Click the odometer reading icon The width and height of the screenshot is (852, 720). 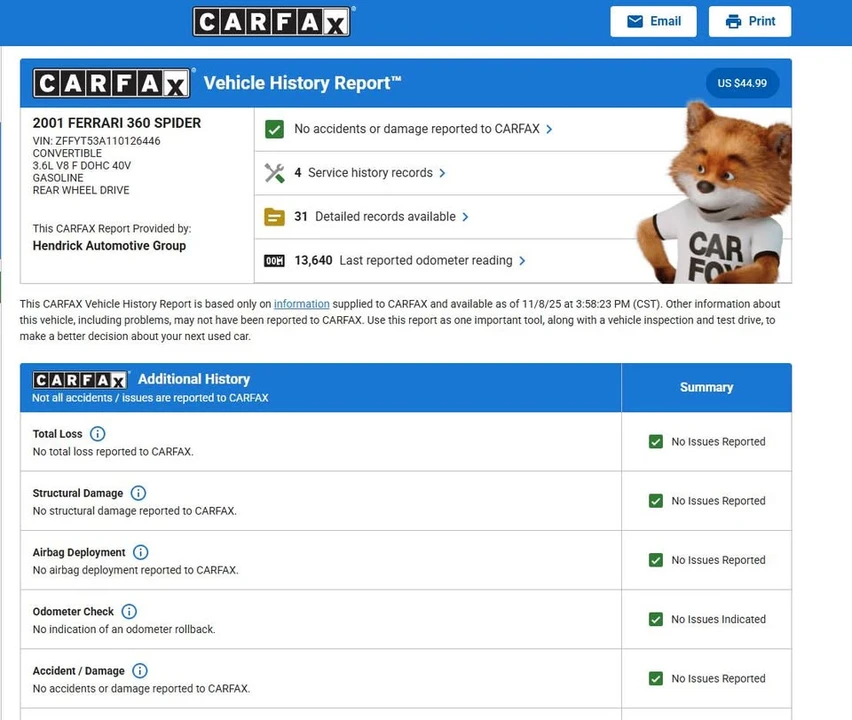click(x=274, y=261)
